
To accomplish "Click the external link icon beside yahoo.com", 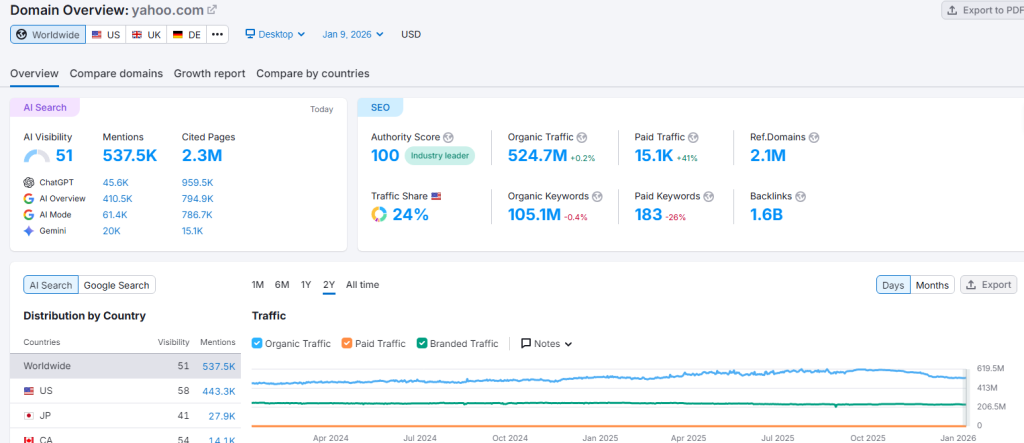I will tap(211, 10).
